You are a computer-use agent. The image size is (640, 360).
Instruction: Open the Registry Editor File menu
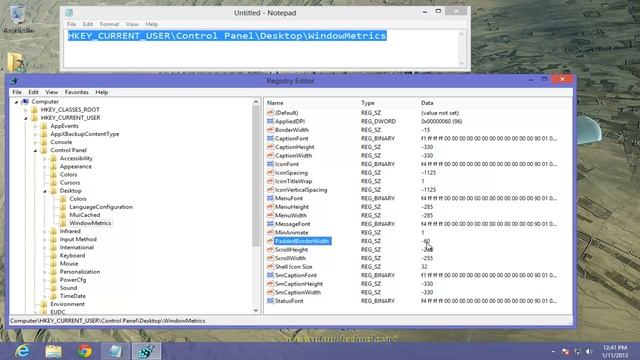click(17, 92)
